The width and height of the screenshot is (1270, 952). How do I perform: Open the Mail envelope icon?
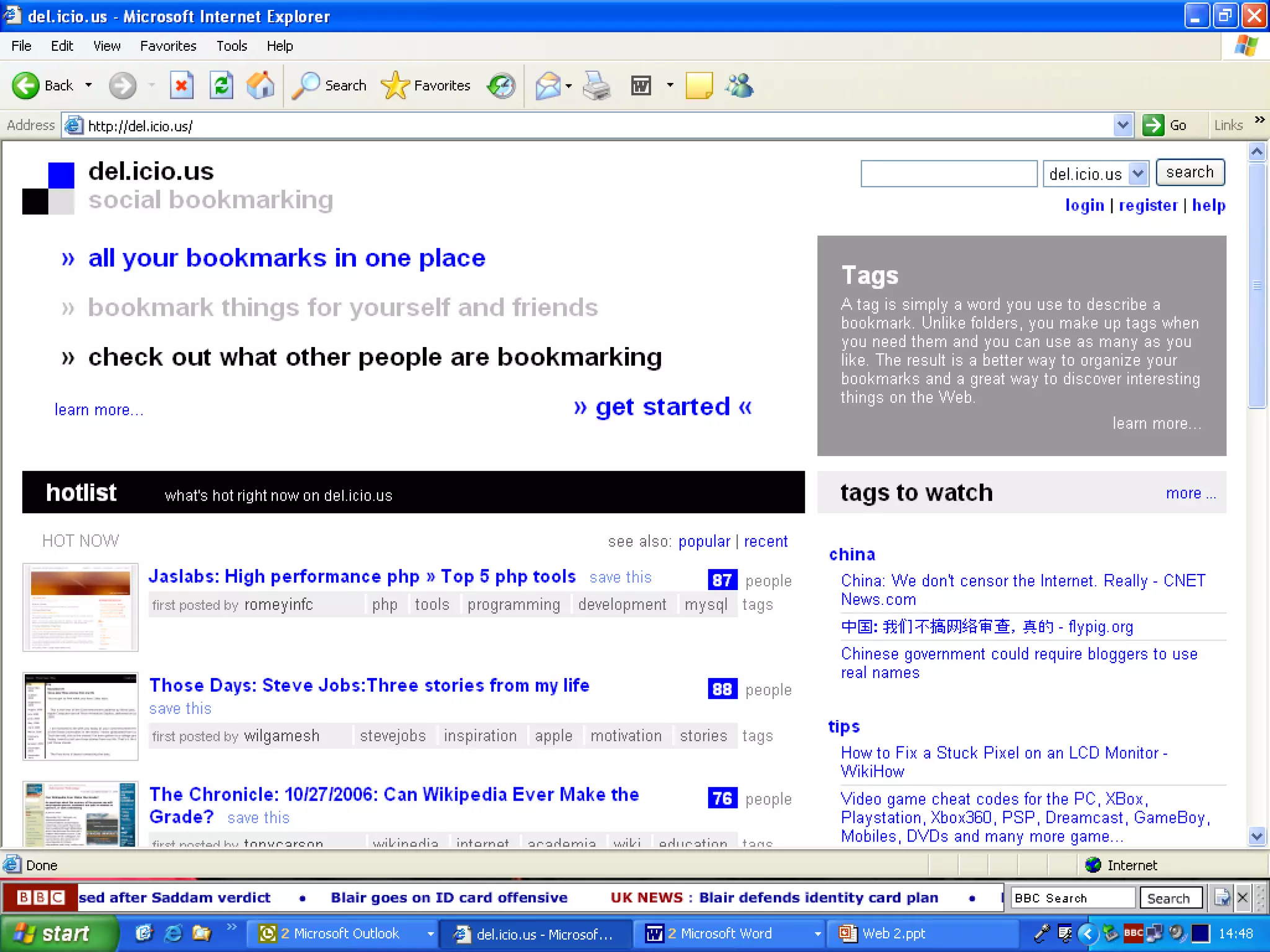[548, 86]
